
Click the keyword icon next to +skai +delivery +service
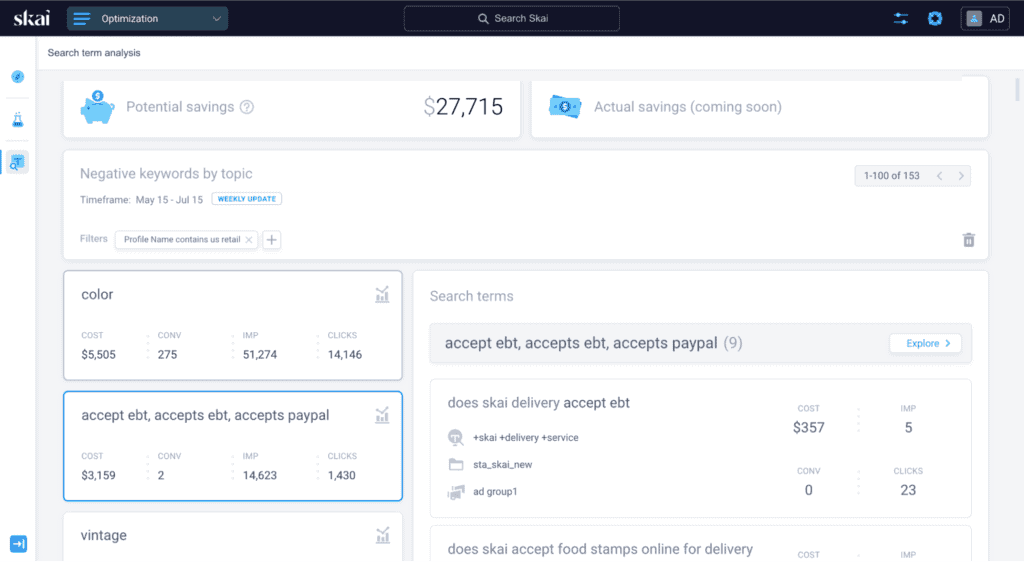point(456,437)
